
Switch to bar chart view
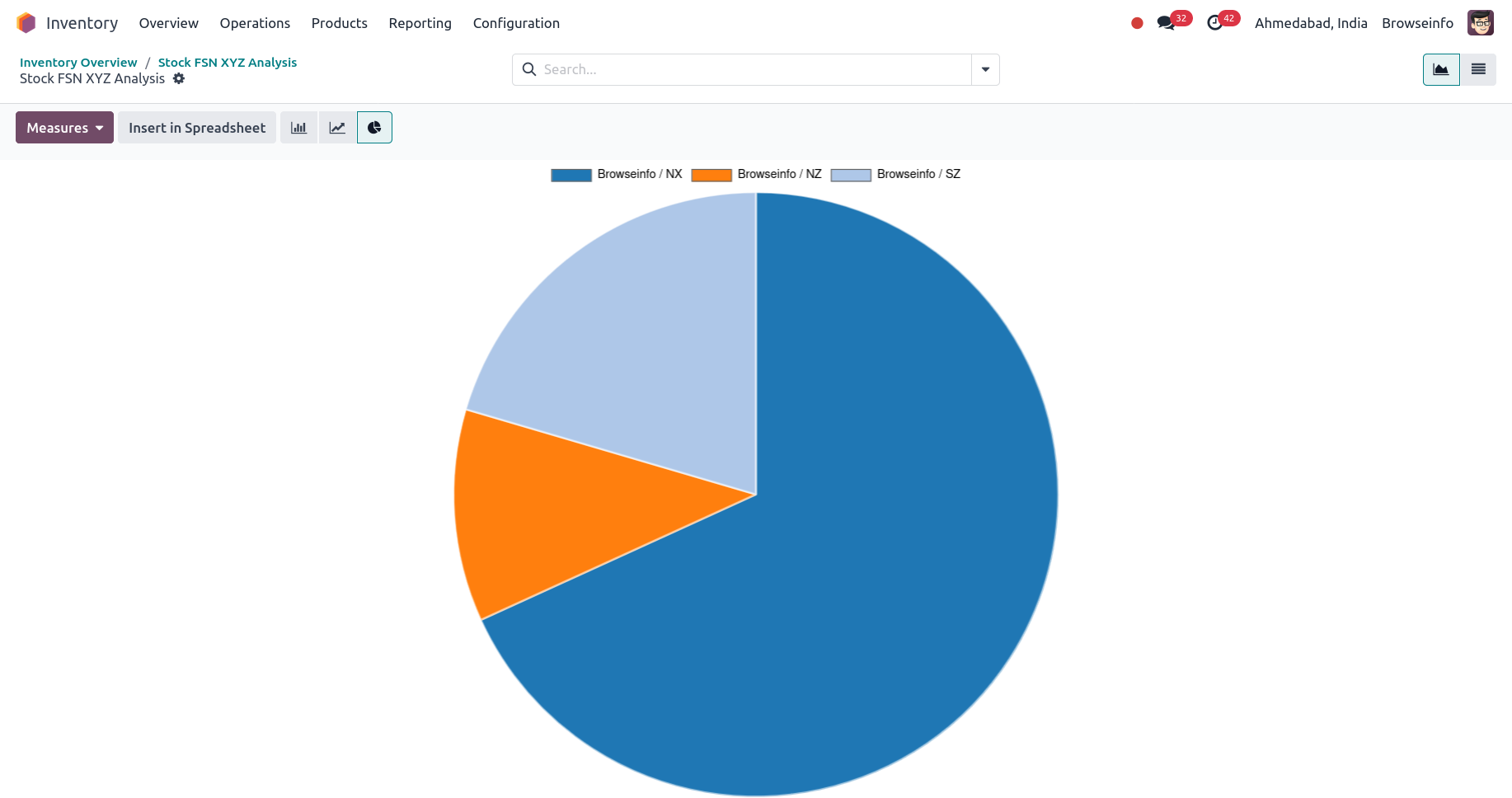(x=298, y=128)
